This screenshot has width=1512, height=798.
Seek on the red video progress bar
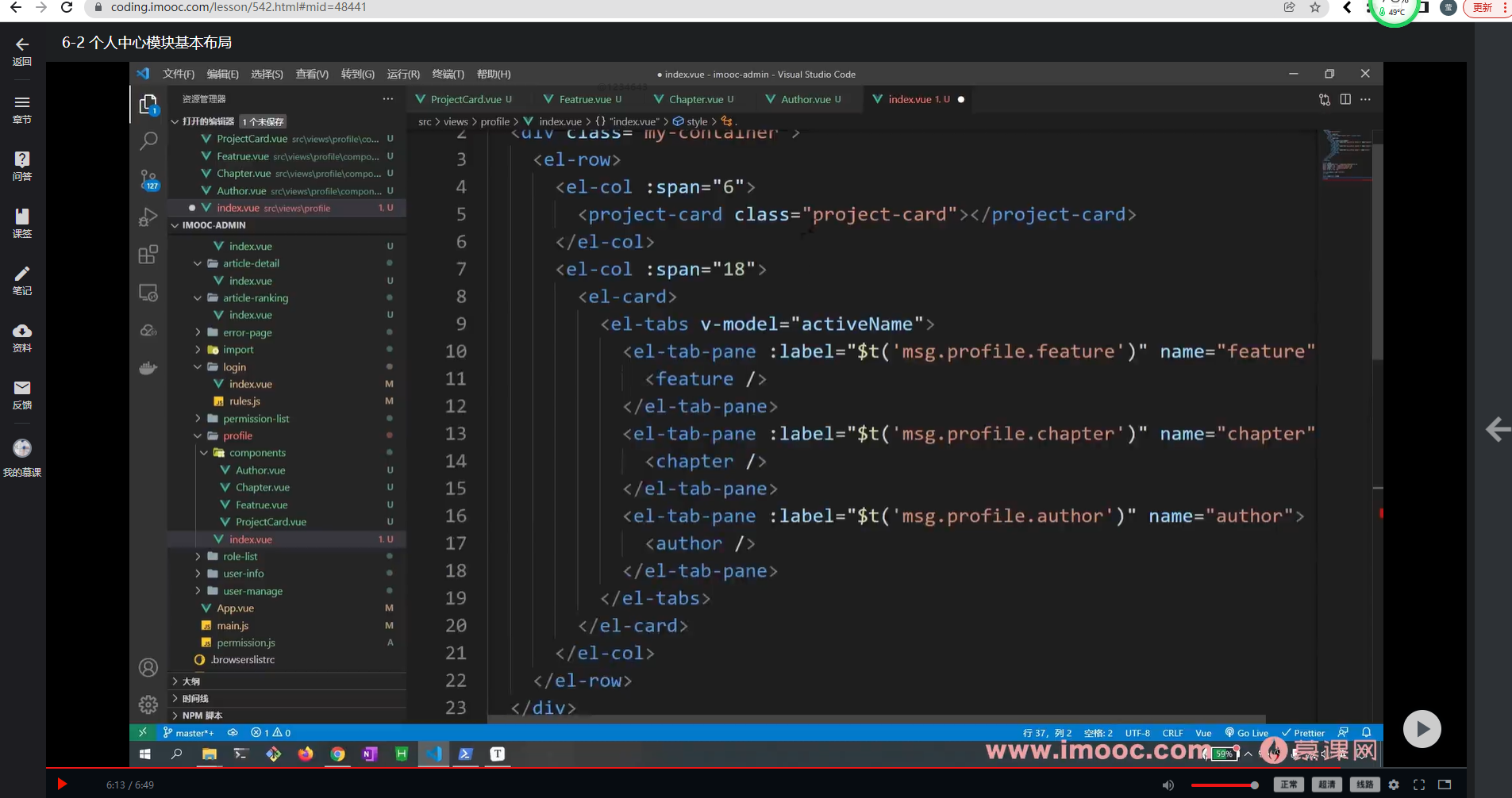pyautogui.click(x=756, y=768)
